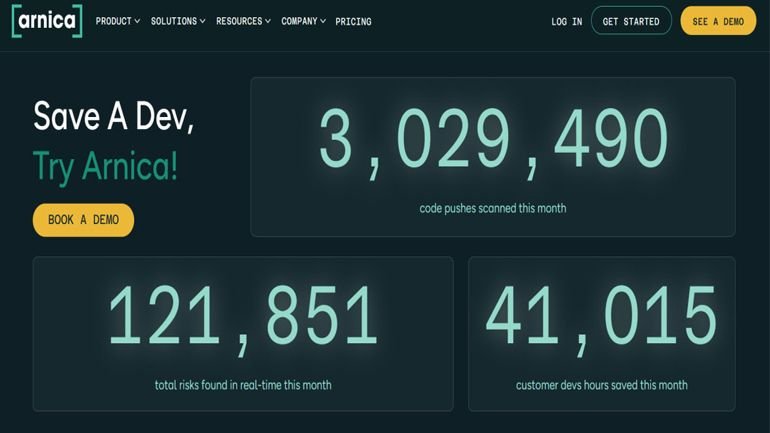Click the arnica logo
The width and height of the screenshot is (770, 433).
[x=47, y=21]
